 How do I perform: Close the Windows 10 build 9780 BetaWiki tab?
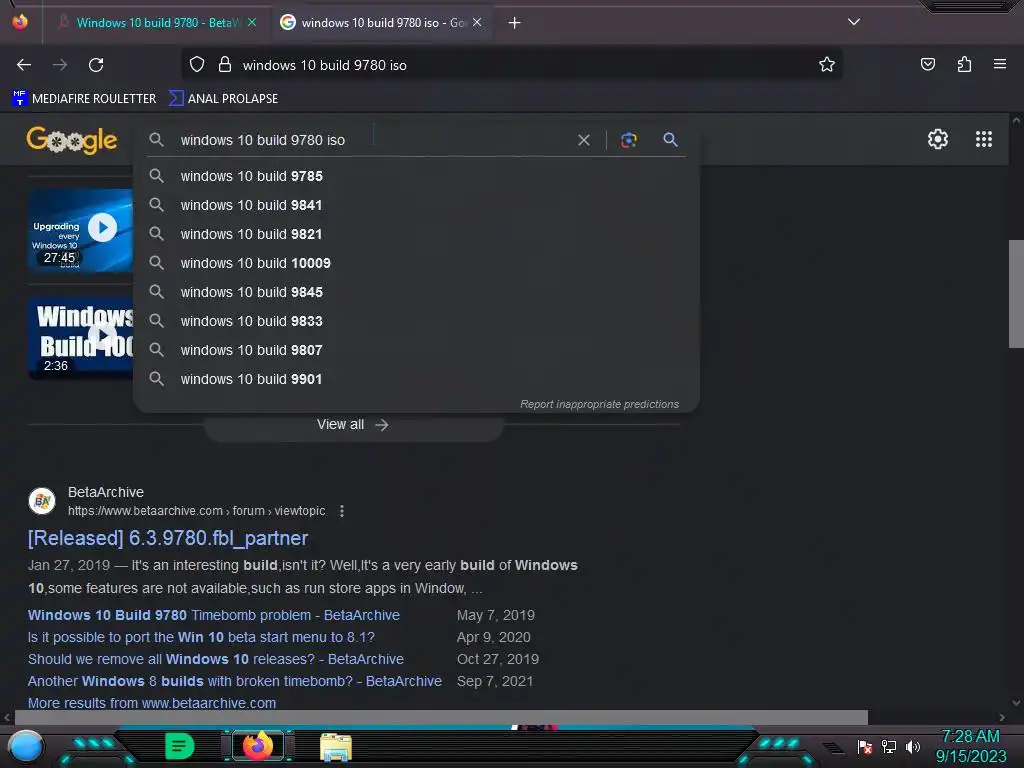click(252, 22)
